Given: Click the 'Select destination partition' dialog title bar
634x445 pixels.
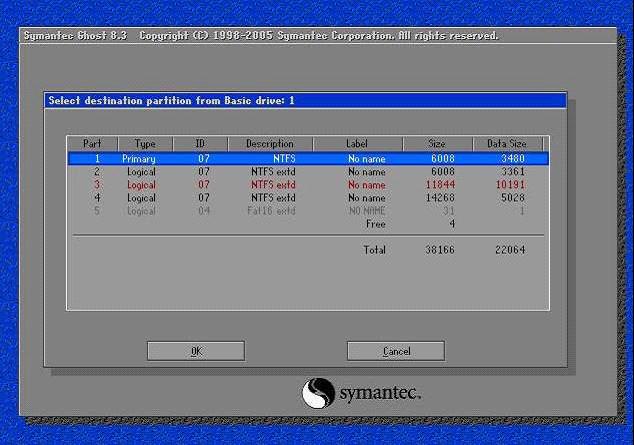Looking at the screenshot, I should pyautogui.click(x=306, y=101).
